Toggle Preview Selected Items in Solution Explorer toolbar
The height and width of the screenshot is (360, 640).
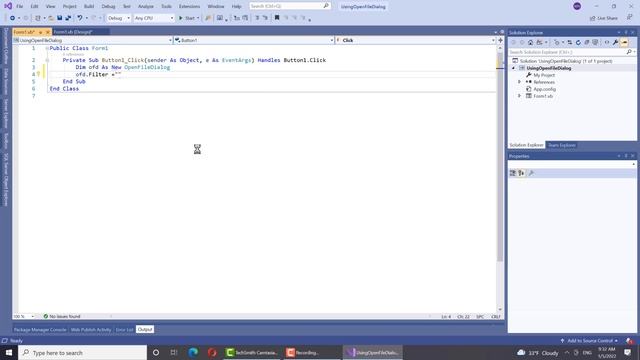pyautogui.click(x=624, y=42)
